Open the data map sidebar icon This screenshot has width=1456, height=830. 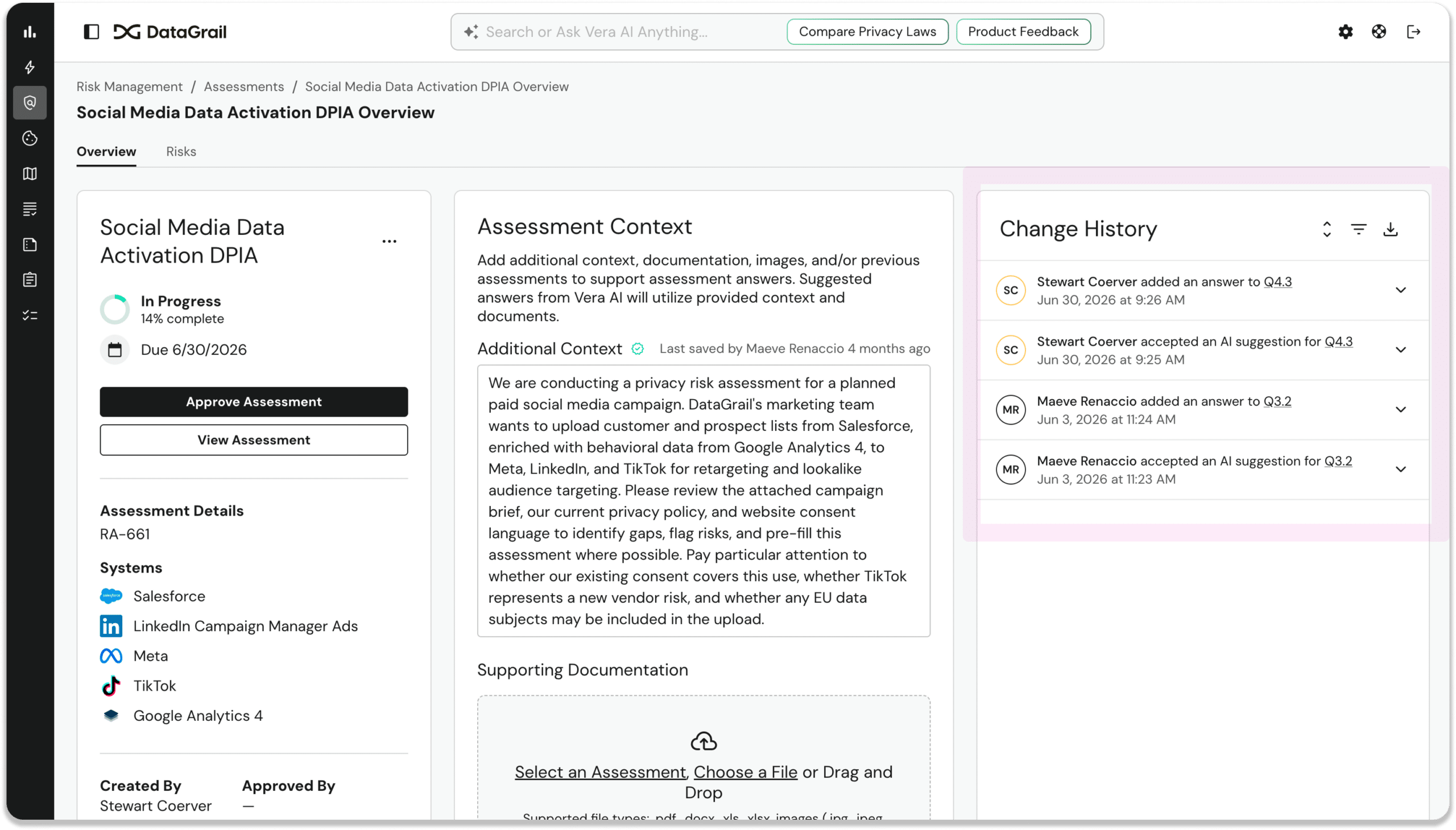[30, 173]
